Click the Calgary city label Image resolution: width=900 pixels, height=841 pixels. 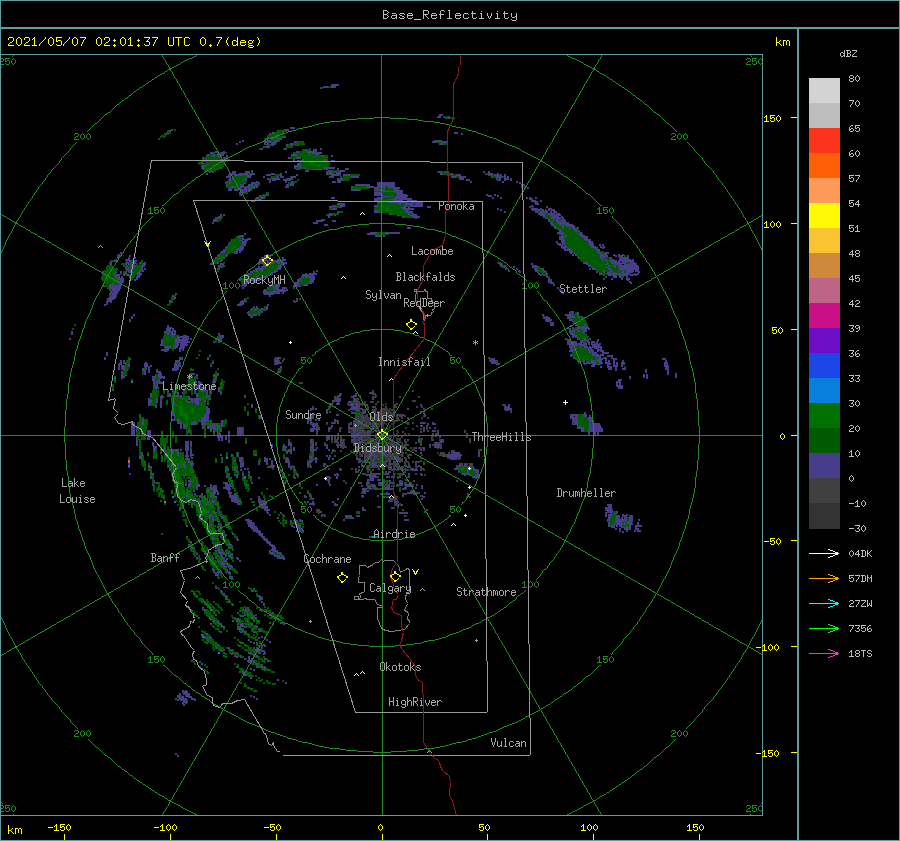[x=390, y=588]
